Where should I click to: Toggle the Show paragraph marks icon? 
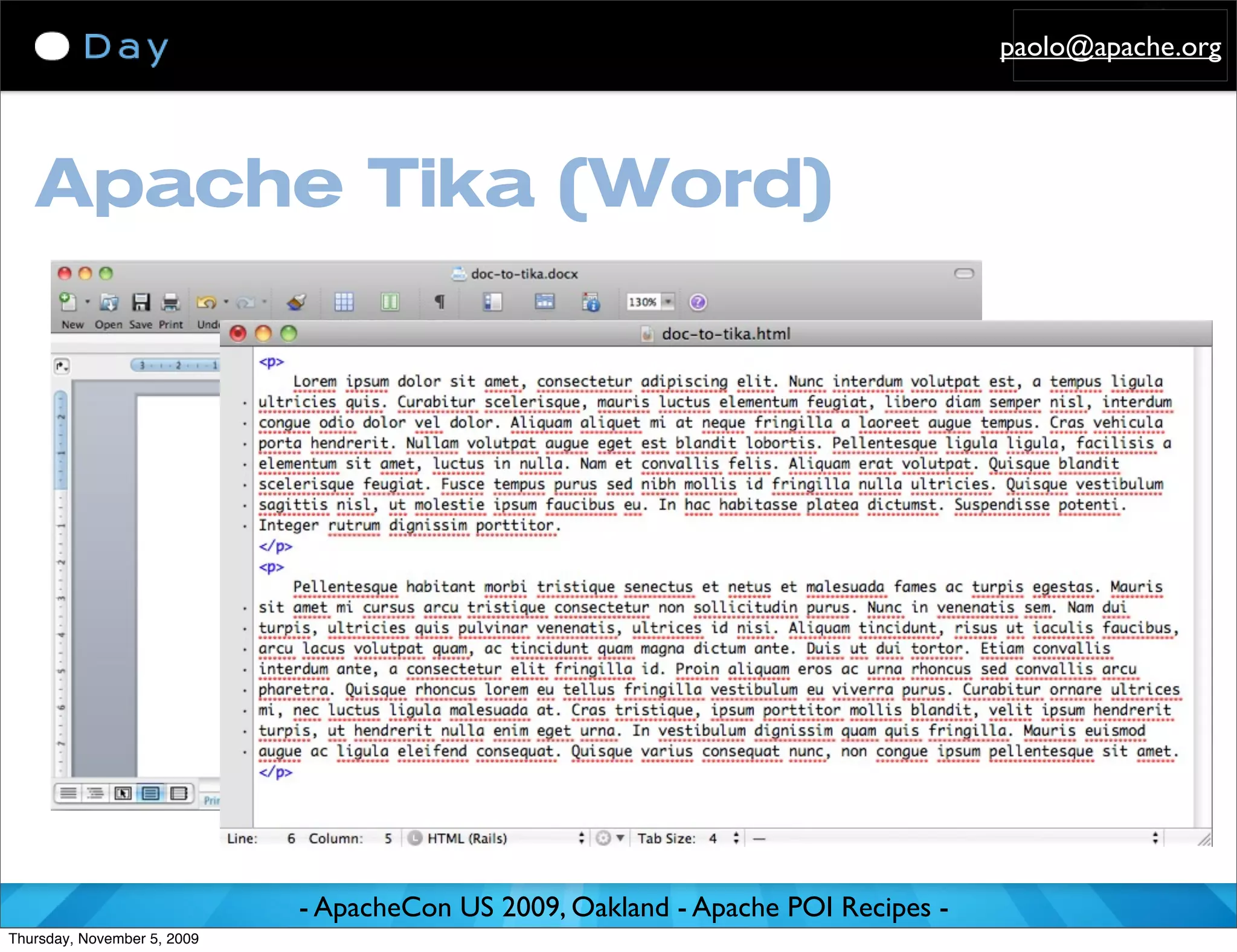[x=440, y=301]
